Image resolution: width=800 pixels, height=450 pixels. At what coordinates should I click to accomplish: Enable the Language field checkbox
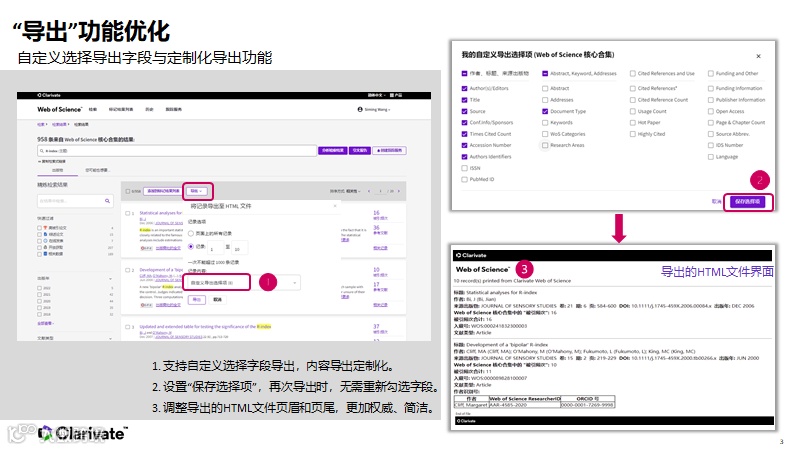coord(711,157)
